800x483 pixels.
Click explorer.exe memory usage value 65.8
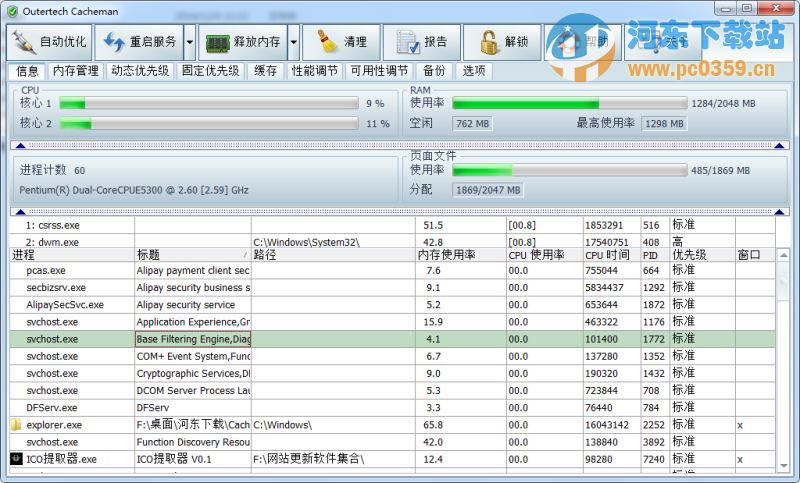pos(433,425)
